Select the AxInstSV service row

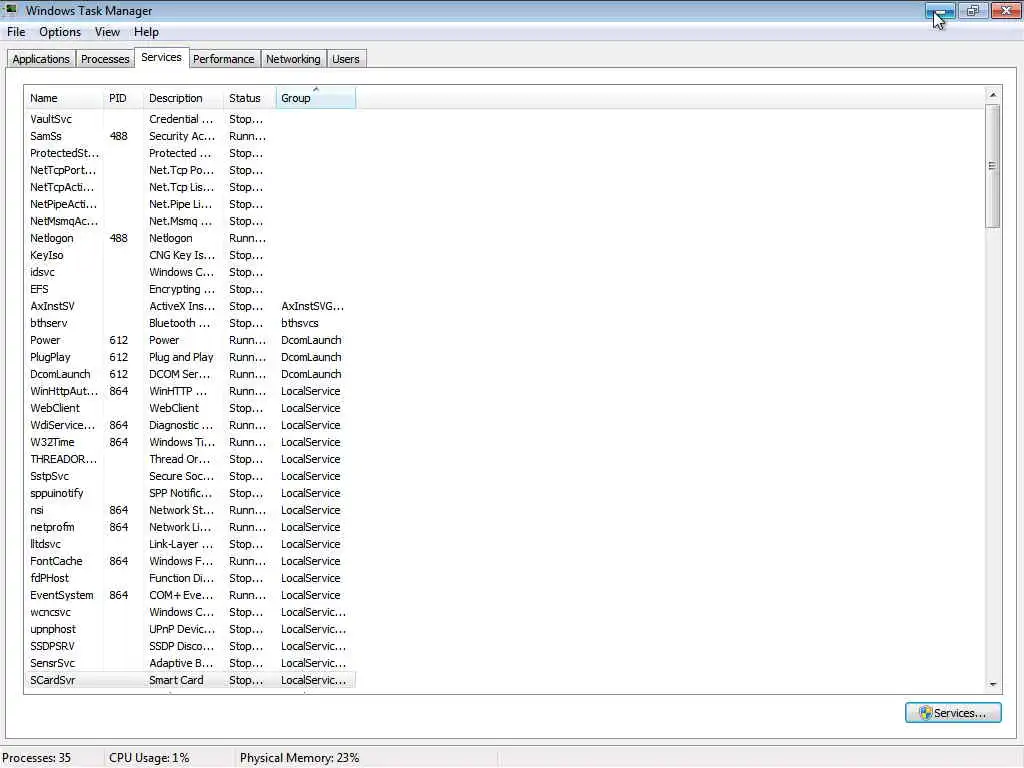190,306
